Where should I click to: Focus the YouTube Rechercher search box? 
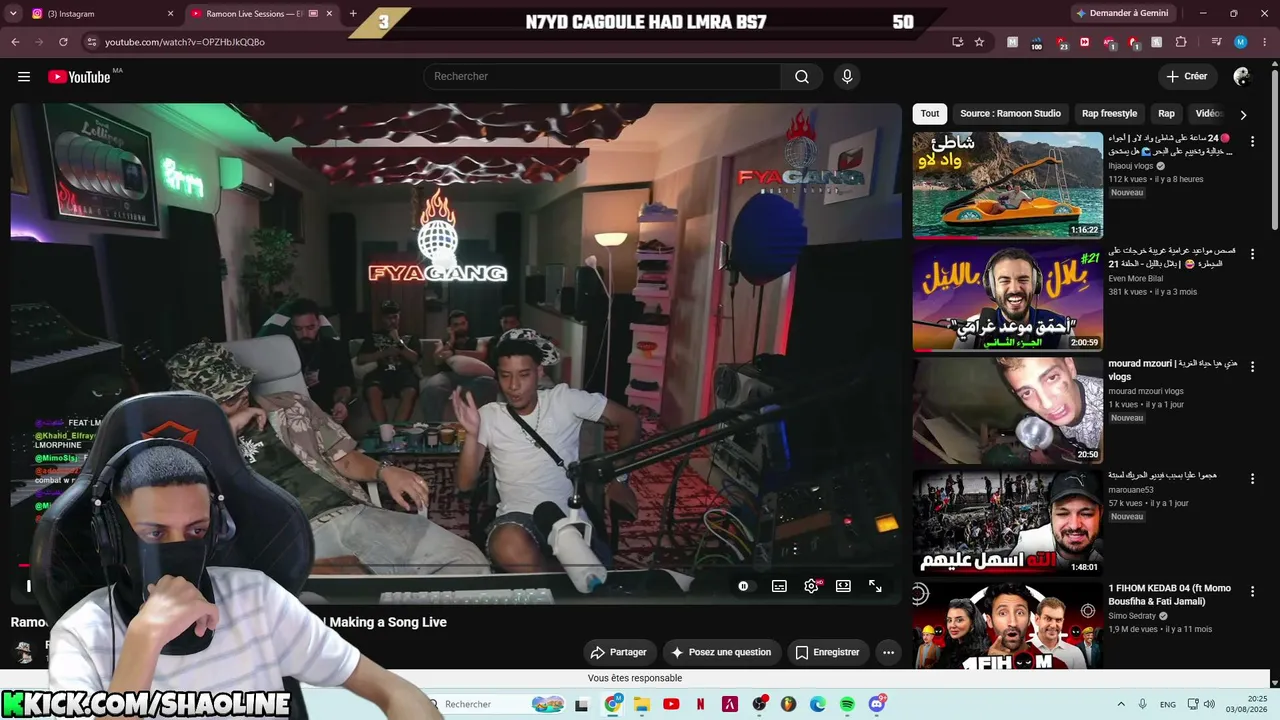click(x=602, y=77)
